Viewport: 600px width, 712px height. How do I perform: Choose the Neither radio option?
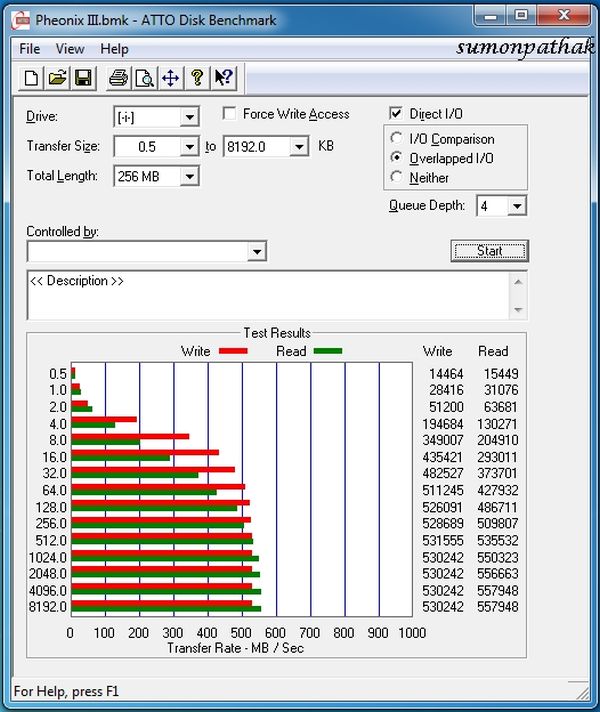coord(396,177)
